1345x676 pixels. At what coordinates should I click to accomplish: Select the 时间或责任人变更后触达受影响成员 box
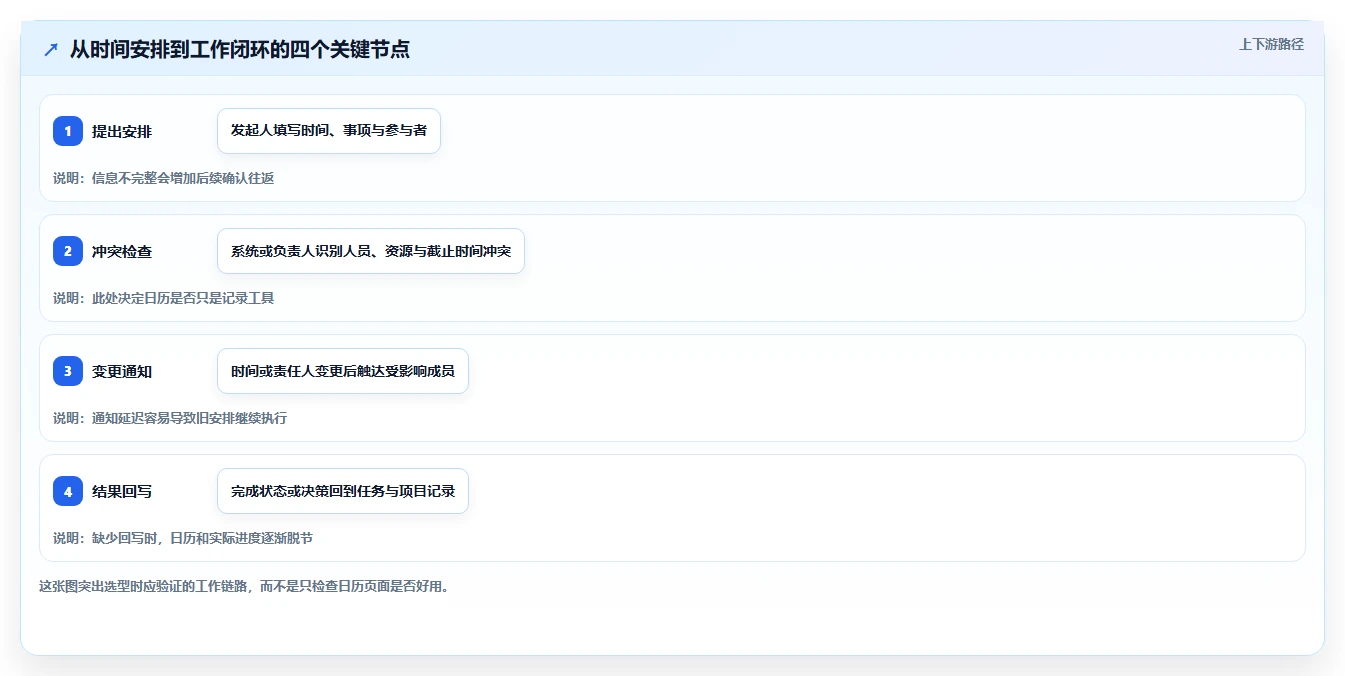(x=343, y=371)
